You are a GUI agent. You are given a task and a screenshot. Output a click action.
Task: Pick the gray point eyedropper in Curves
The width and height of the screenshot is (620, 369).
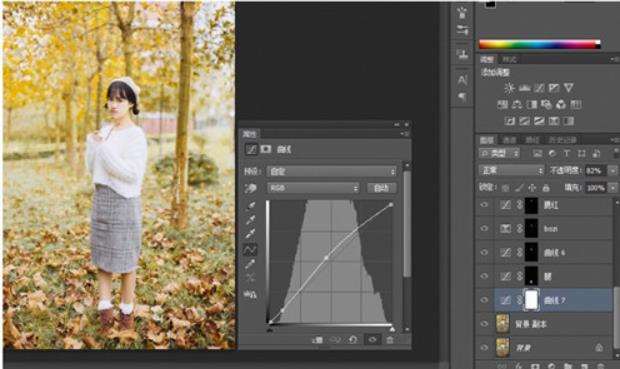pos(250,220)
